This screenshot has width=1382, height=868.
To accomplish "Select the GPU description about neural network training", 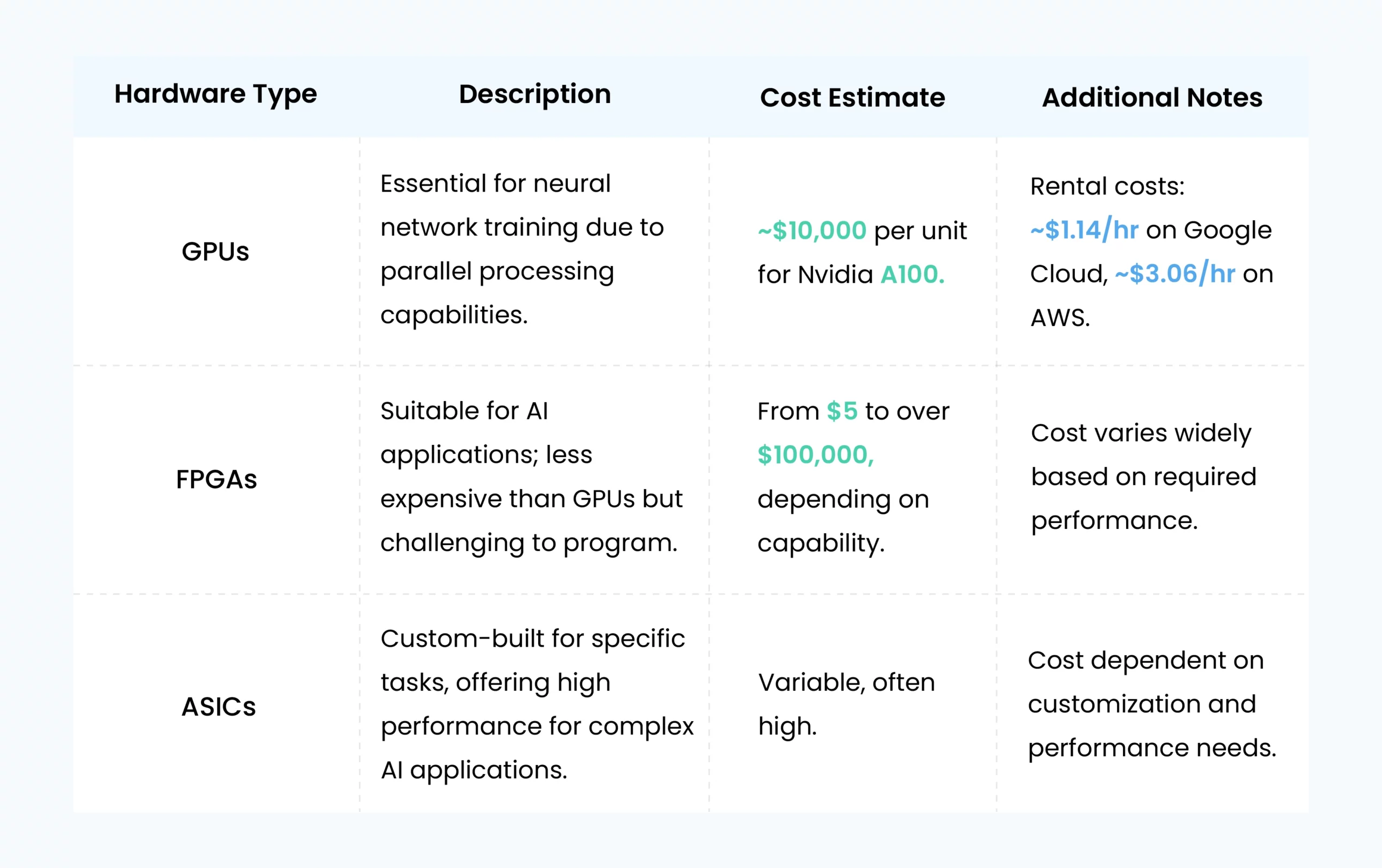I will [522, 249].
